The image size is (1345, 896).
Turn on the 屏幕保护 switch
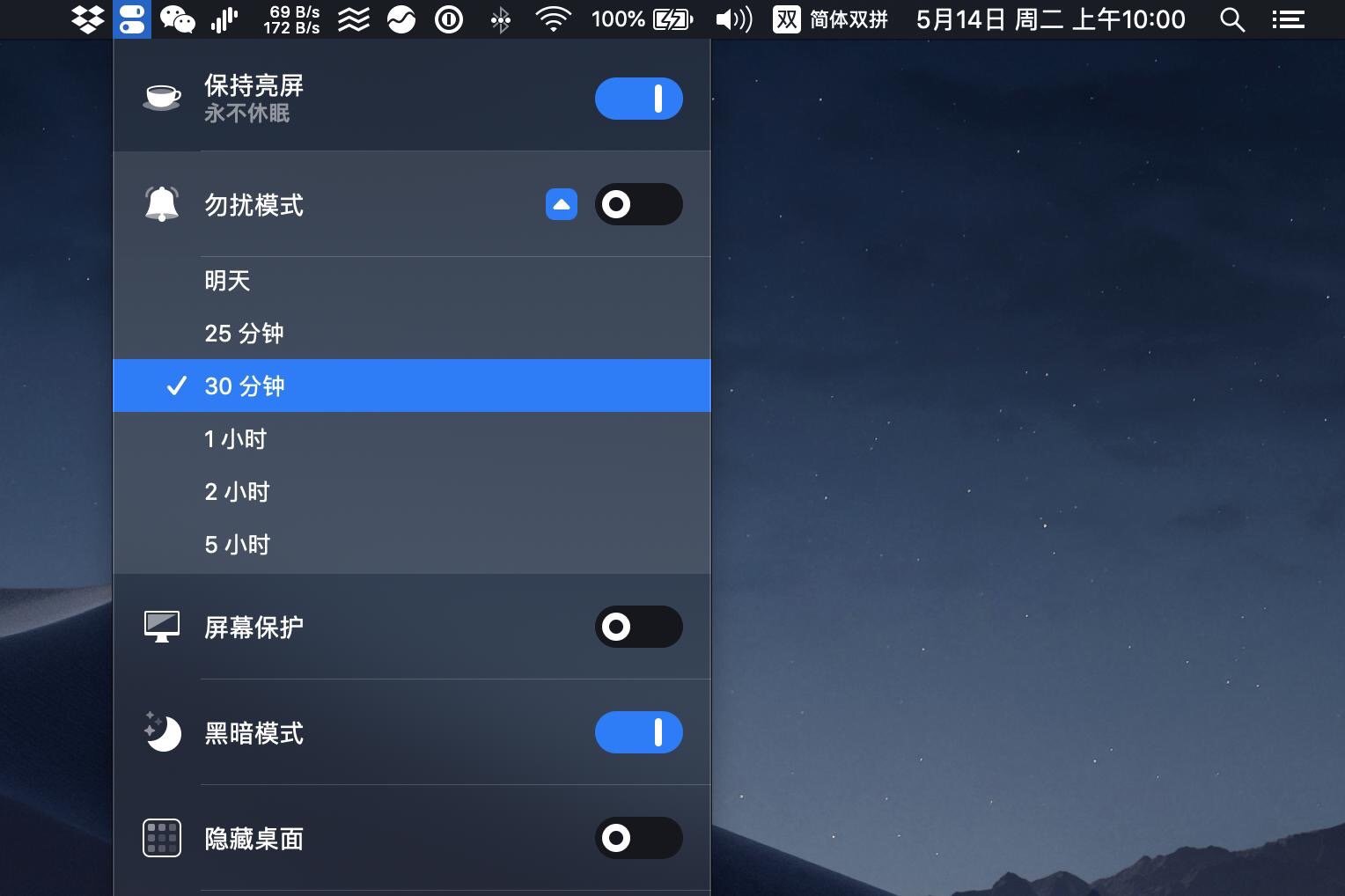tap(639, 627)
